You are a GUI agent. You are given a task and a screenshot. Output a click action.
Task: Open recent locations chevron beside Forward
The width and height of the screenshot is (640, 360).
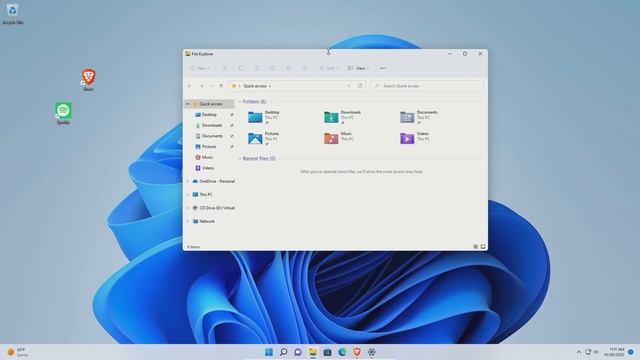click(x=211, y=86)
